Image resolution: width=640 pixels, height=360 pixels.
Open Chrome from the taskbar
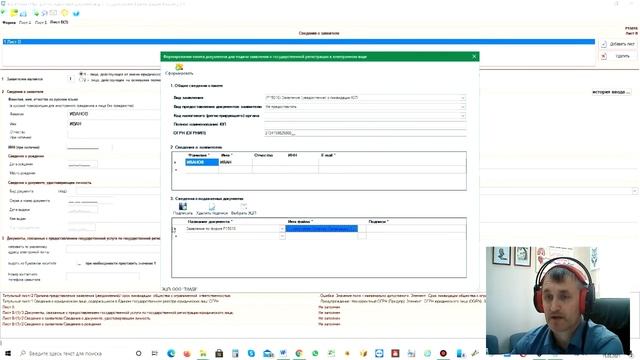299,353
